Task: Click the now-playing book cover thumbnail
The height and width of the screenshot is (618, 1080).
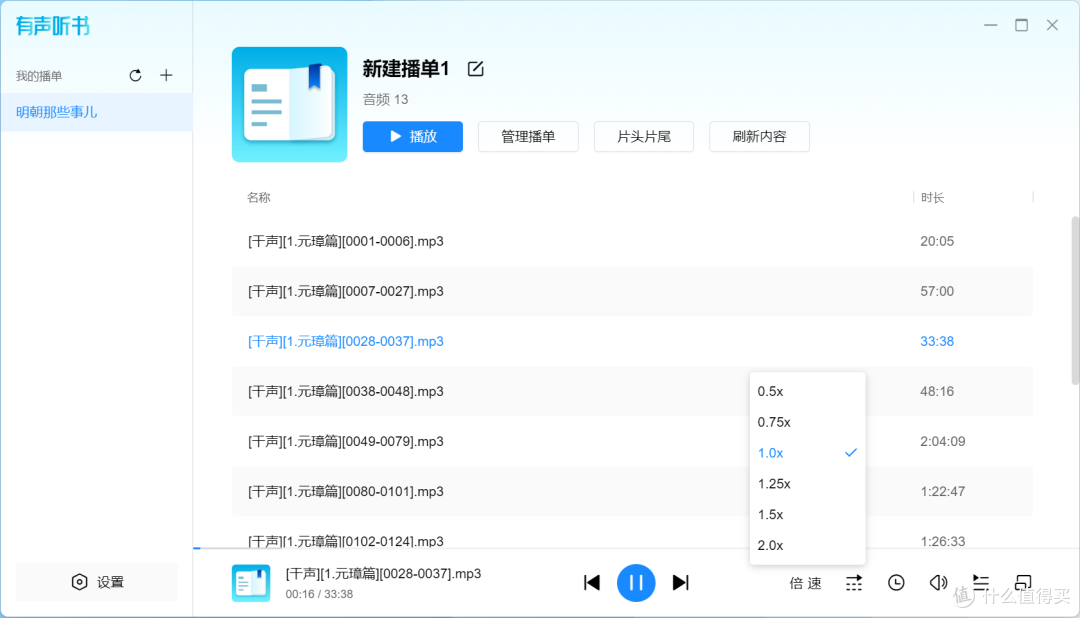Action: (x=251, y=583)
